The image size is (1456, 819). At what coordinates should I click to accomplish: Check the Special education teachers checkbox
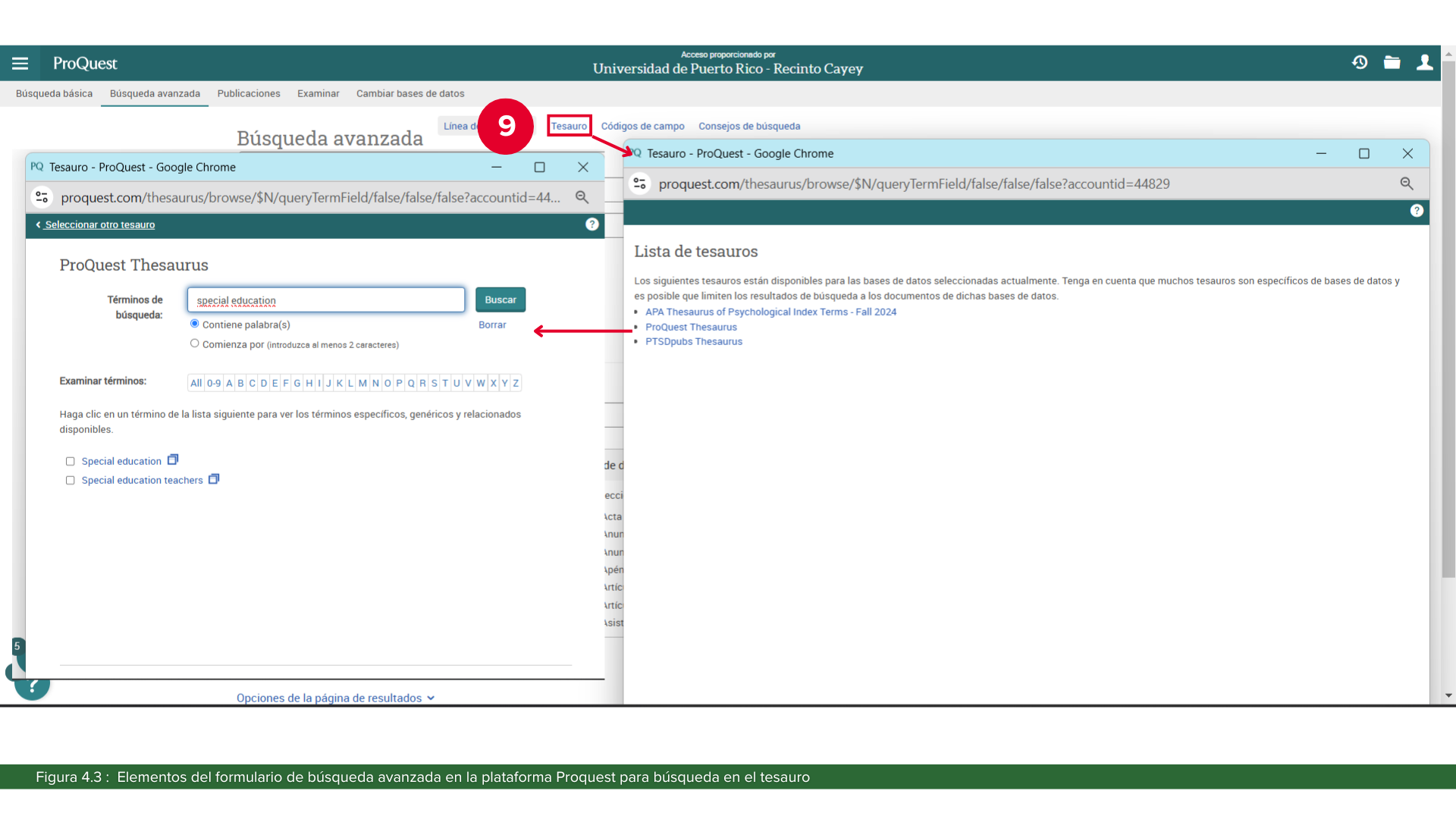(71, 480)
